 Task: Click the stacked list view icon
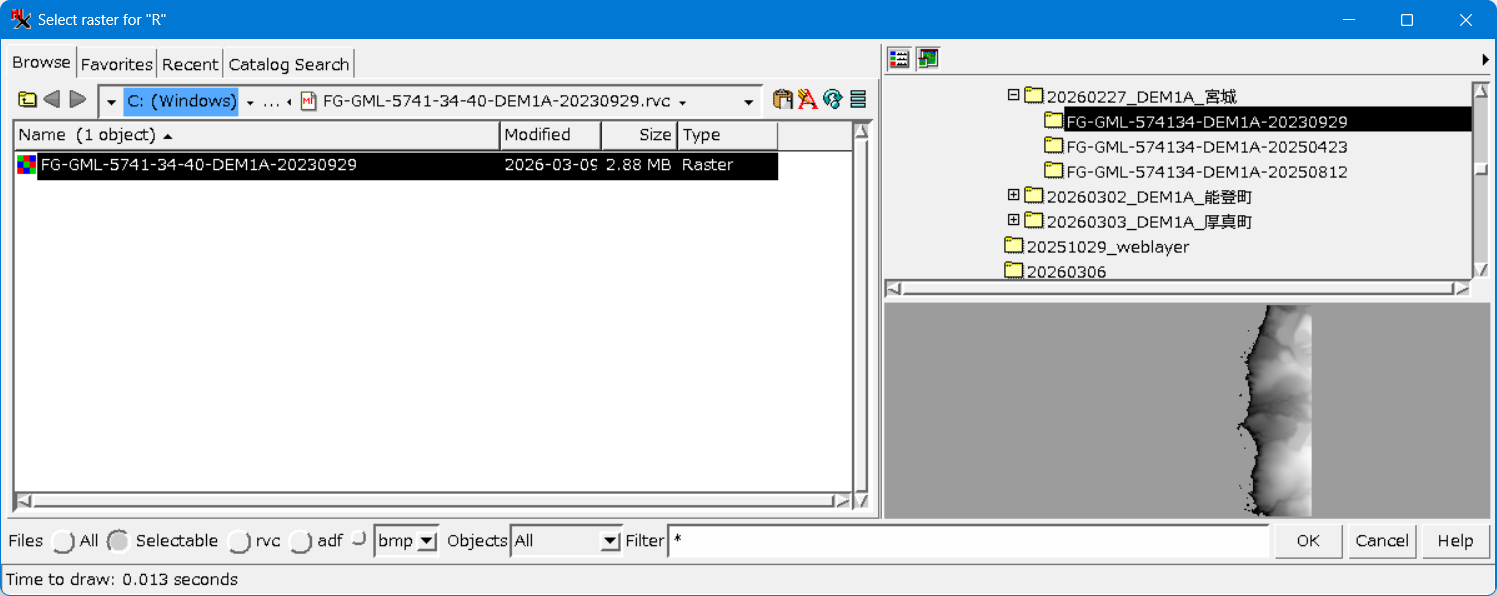[x=857, y=100]
